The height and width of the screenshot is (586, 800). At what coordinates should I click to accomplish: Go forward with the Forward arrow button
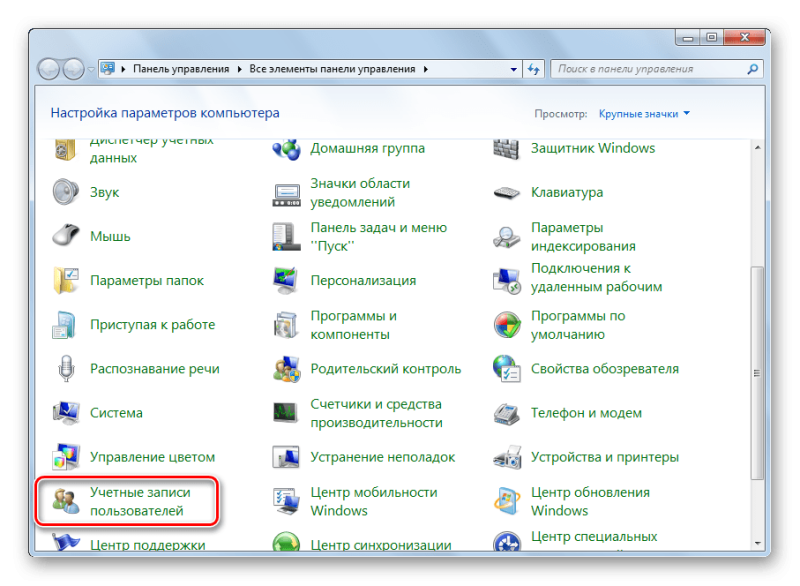(x=74, y=69)
